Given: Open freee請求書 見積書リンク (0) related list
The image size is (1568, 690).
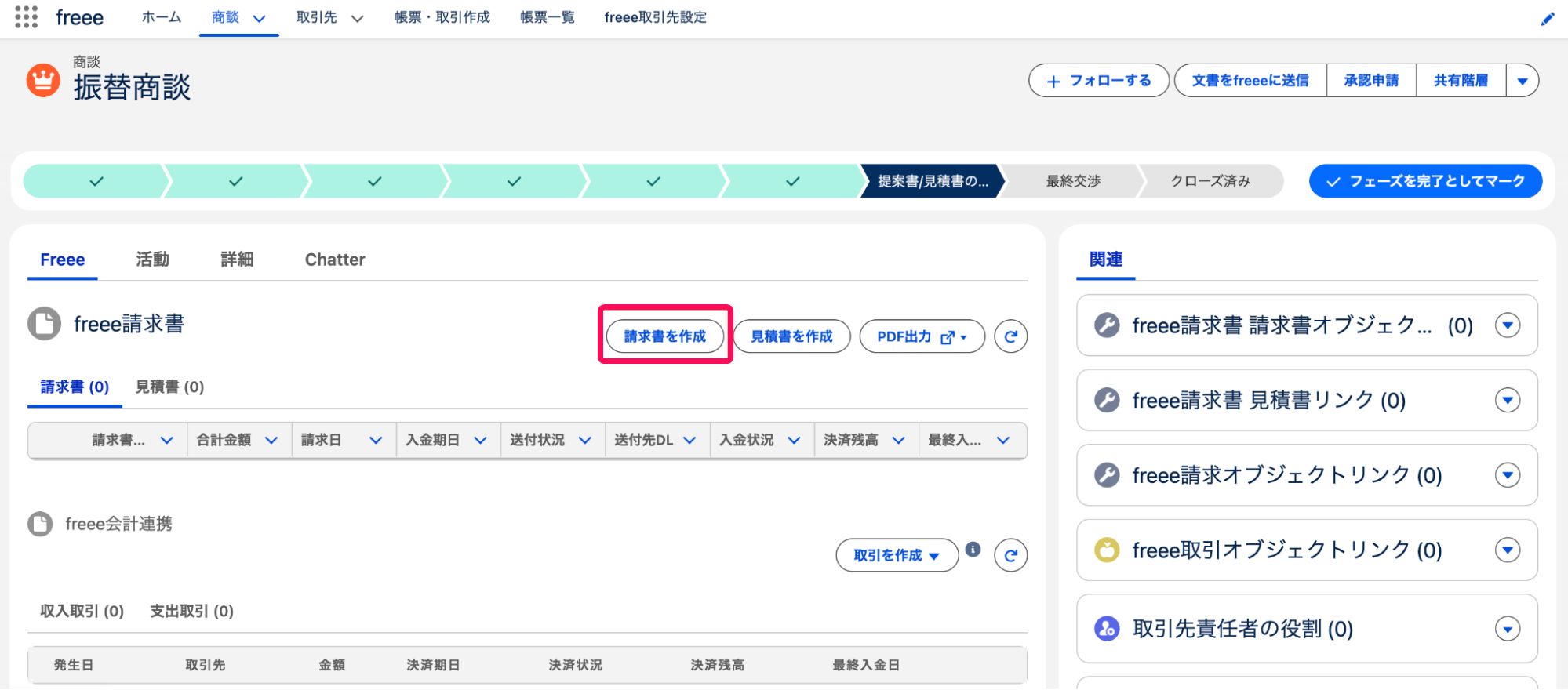Looking at the screenshot, I should point(1268,400).
